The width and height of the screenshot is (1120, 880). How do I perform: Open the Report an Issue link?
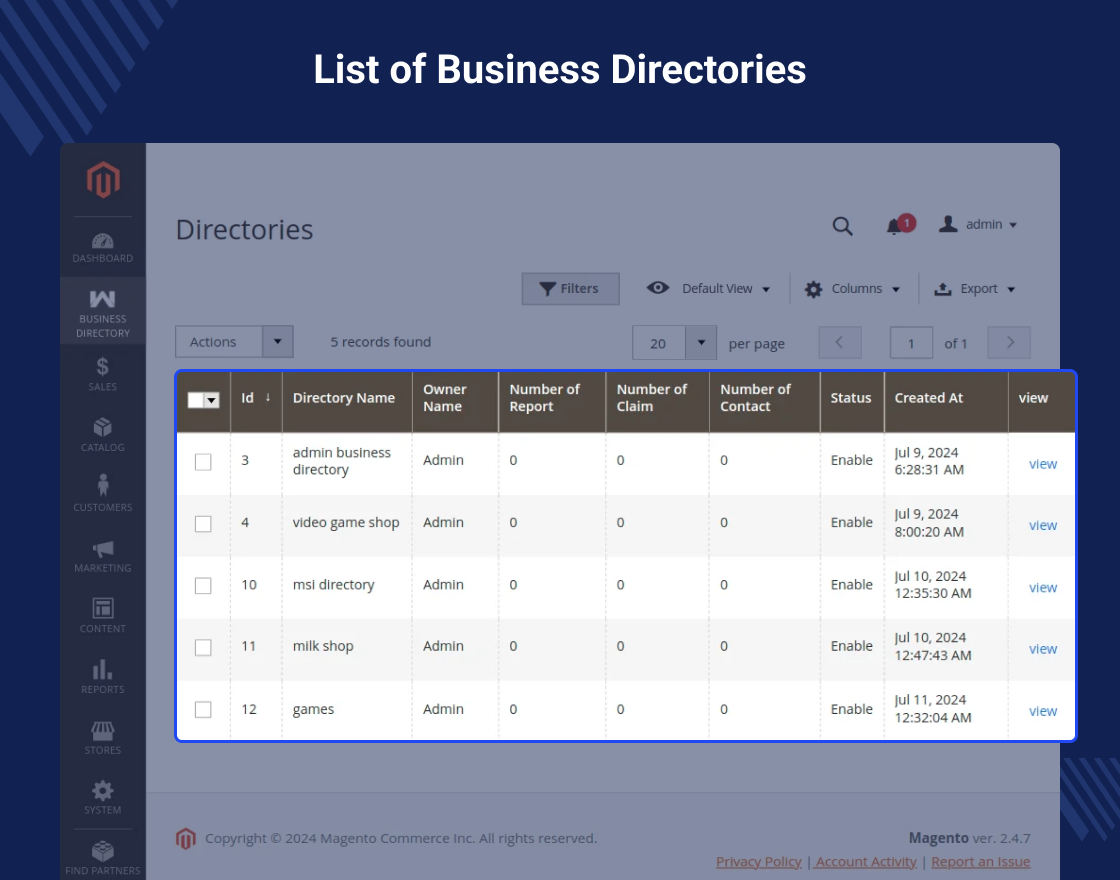pyautogui.click(x=981, y=861)
